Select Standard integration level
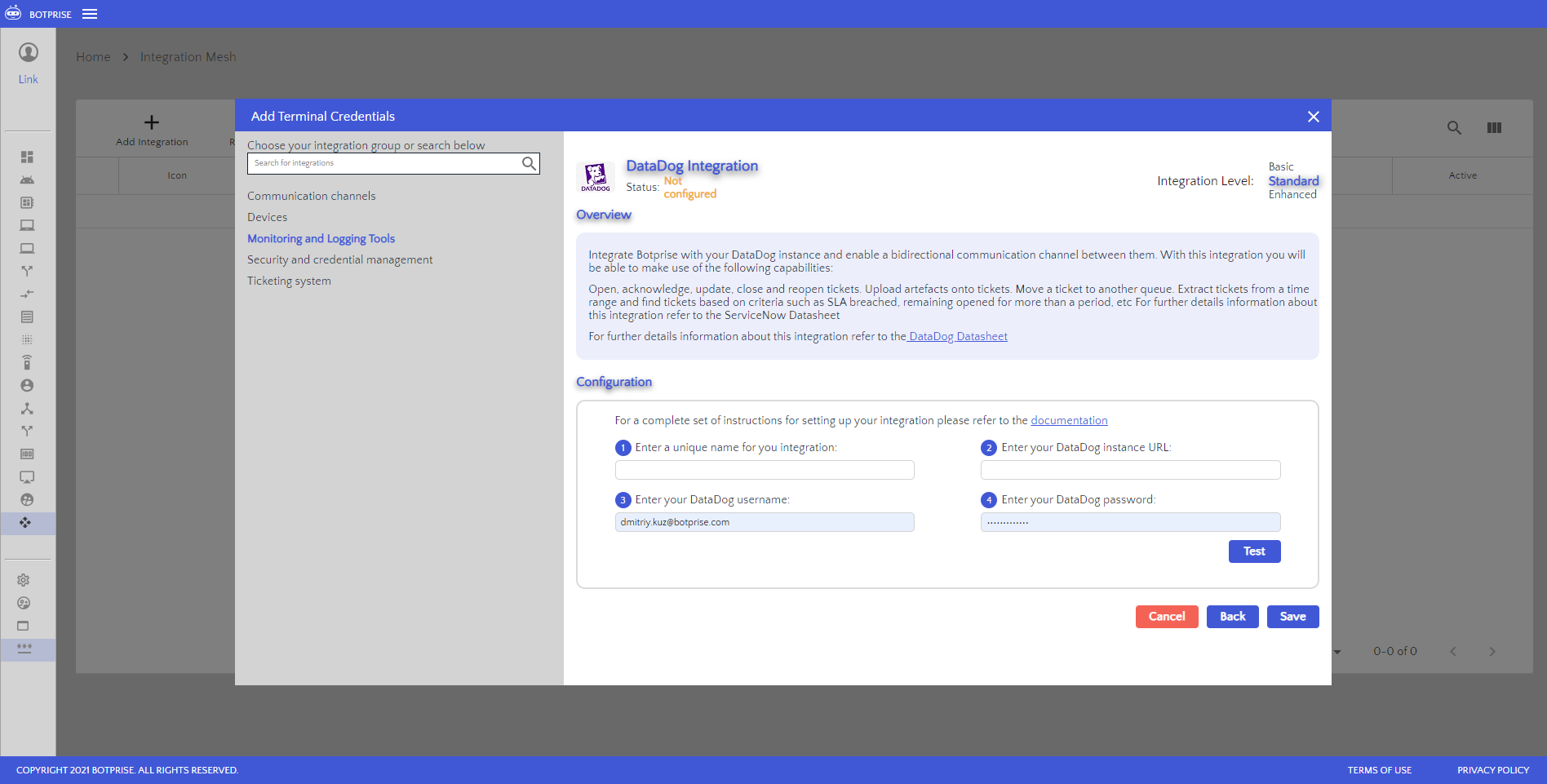Screen dimensions: 1547x784 1293,181
